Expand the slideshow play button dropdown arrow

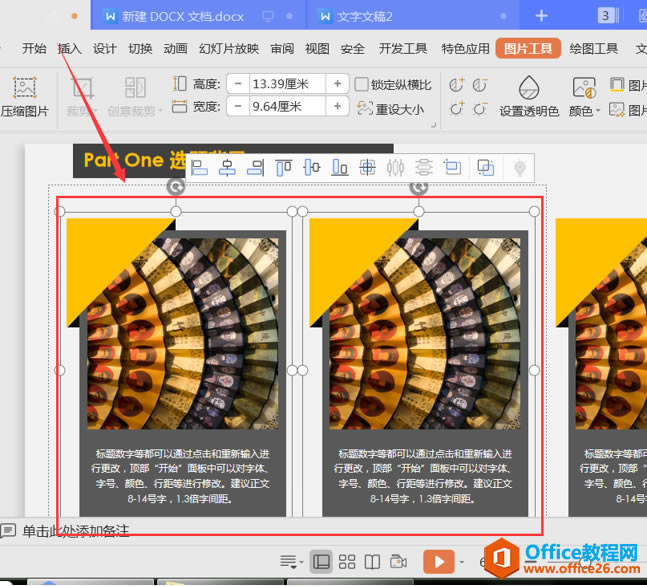point(464,562)
